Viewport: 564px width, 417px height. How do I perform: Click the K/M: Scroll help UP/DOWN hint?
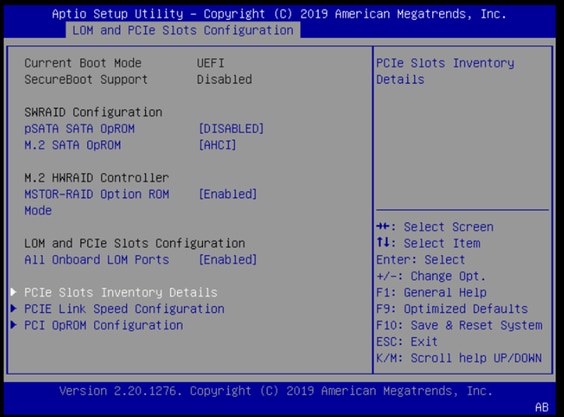coord(459,358)
